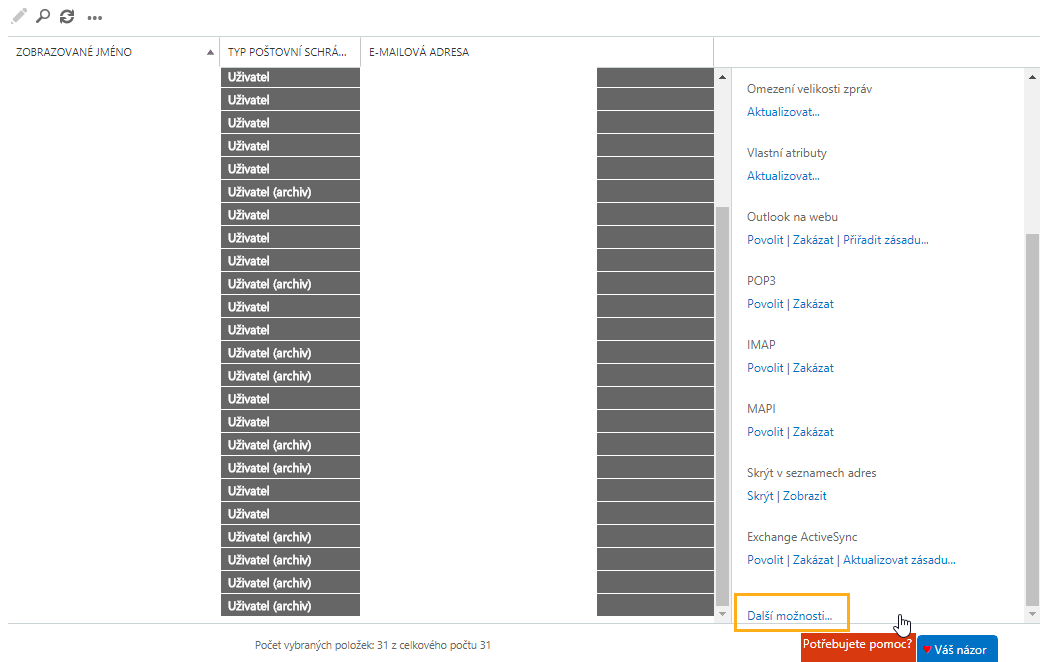Click the Váš názor feedback button
Screen dimensions: 1048x662
coord(957,649)
